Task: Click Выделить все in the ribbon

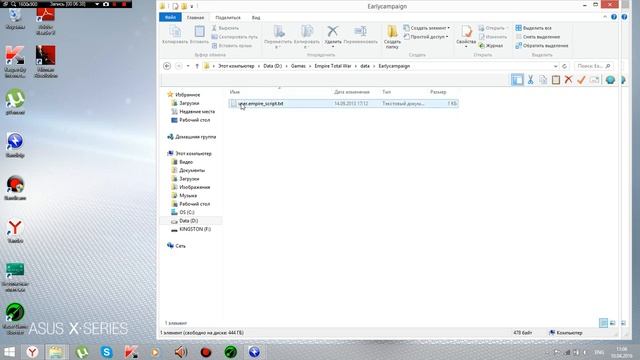Action: coord(533,28)
